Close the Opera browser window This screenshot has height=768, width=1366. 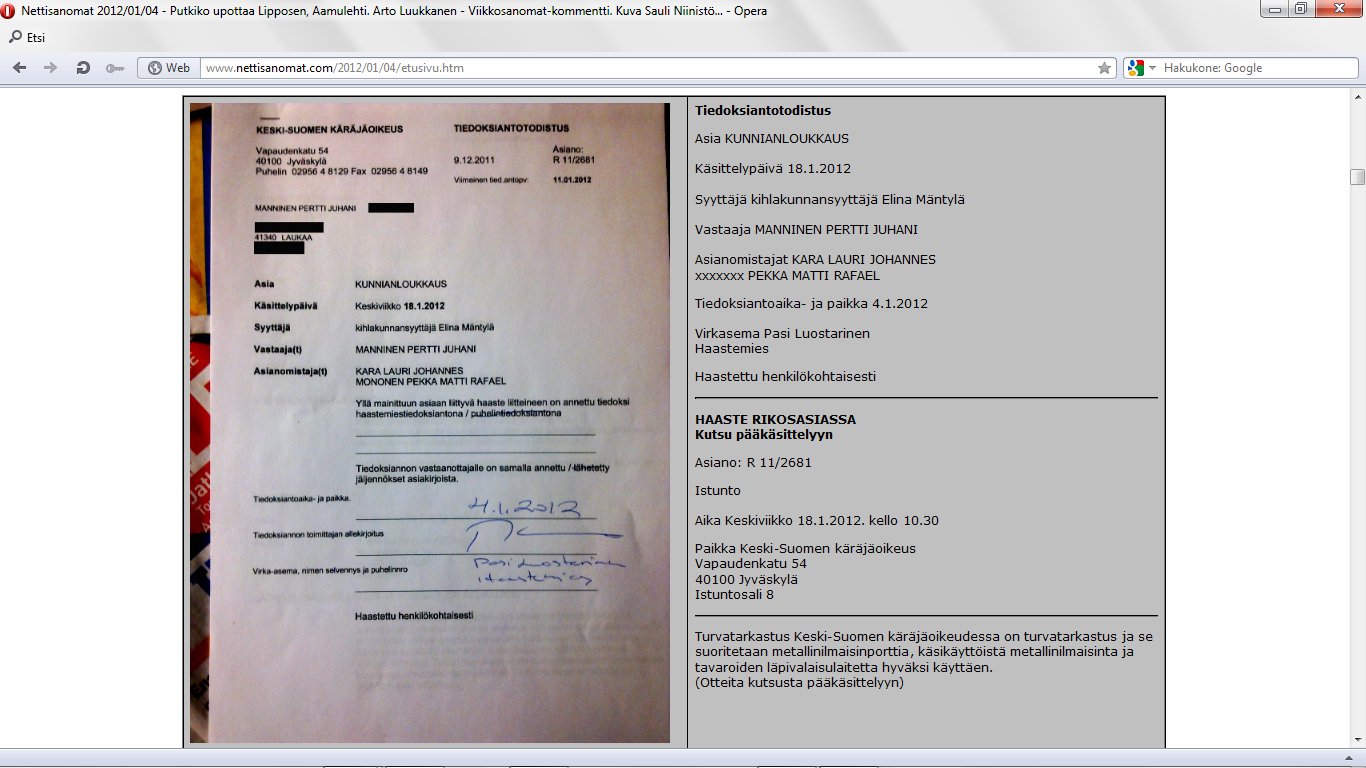click(x=1338, y=8)
